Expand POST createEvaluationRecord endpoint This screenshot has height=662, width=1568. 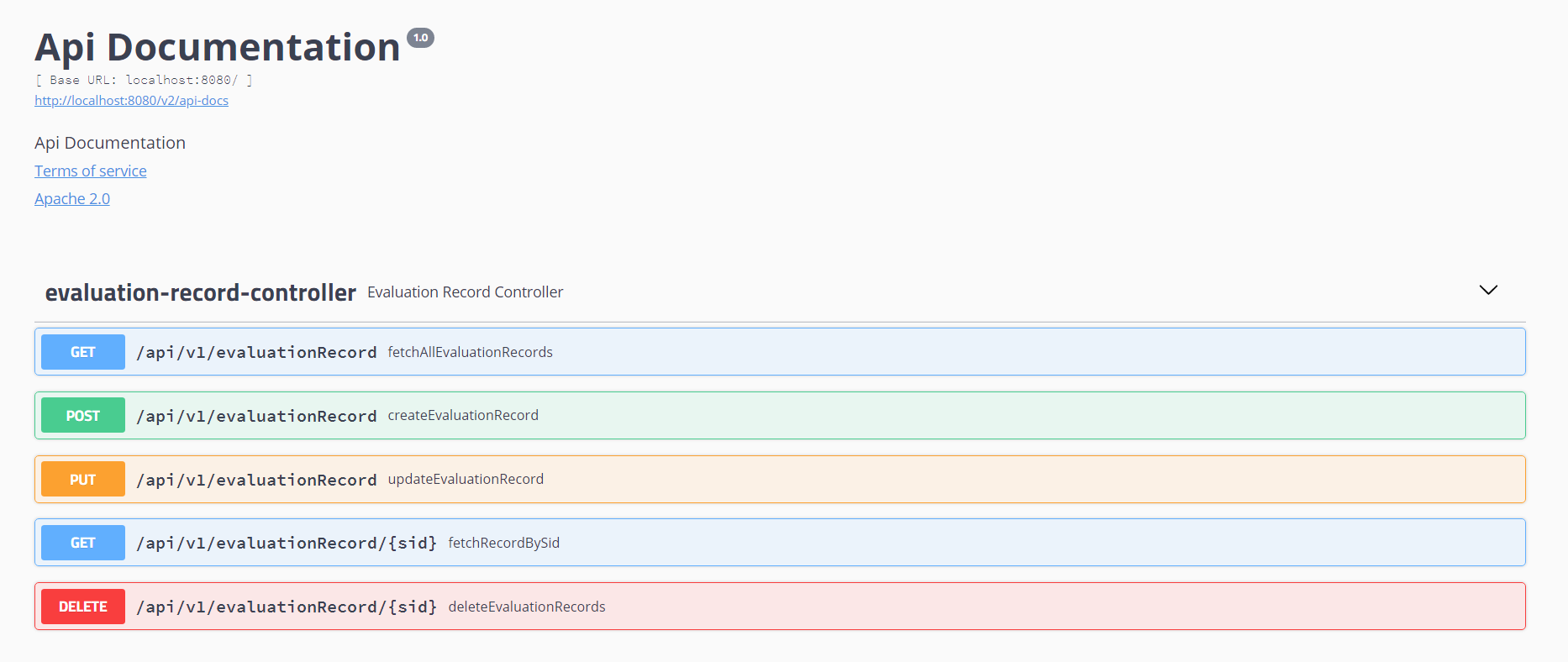coord(780,416)
